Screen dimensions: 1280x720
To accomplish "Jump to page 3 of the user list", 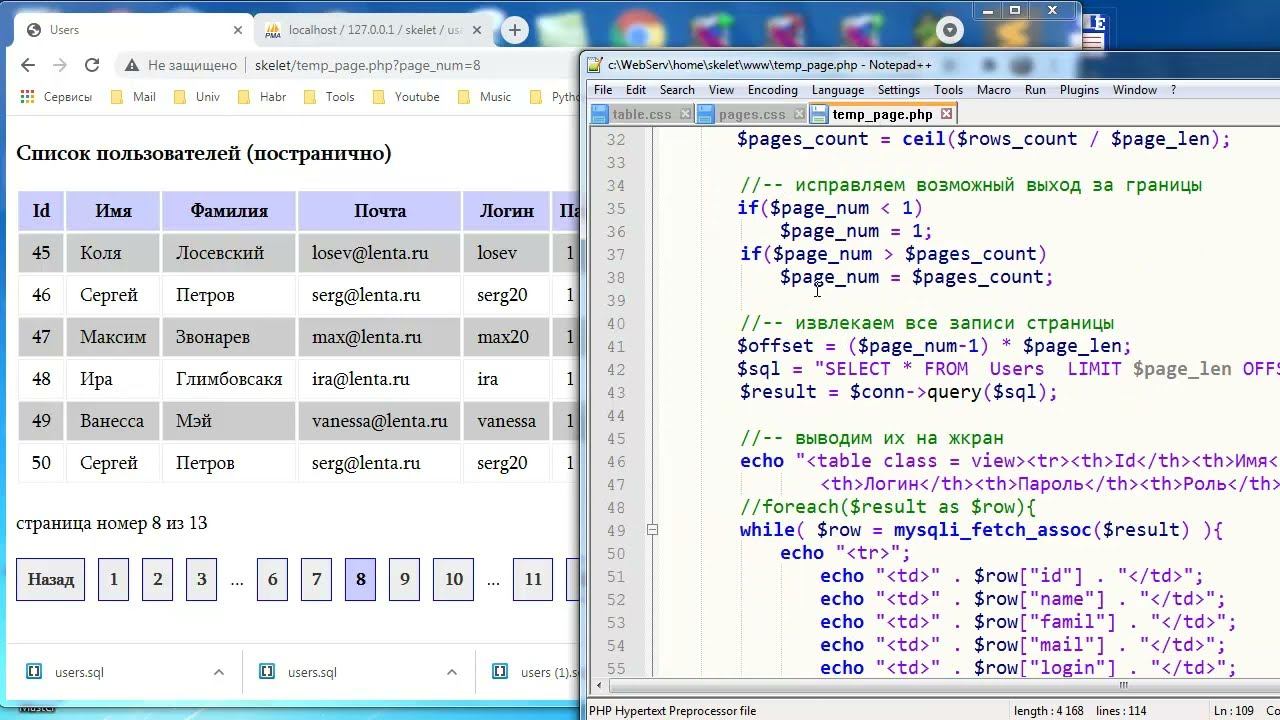I will pyautogui.click(x=201, y=580).
